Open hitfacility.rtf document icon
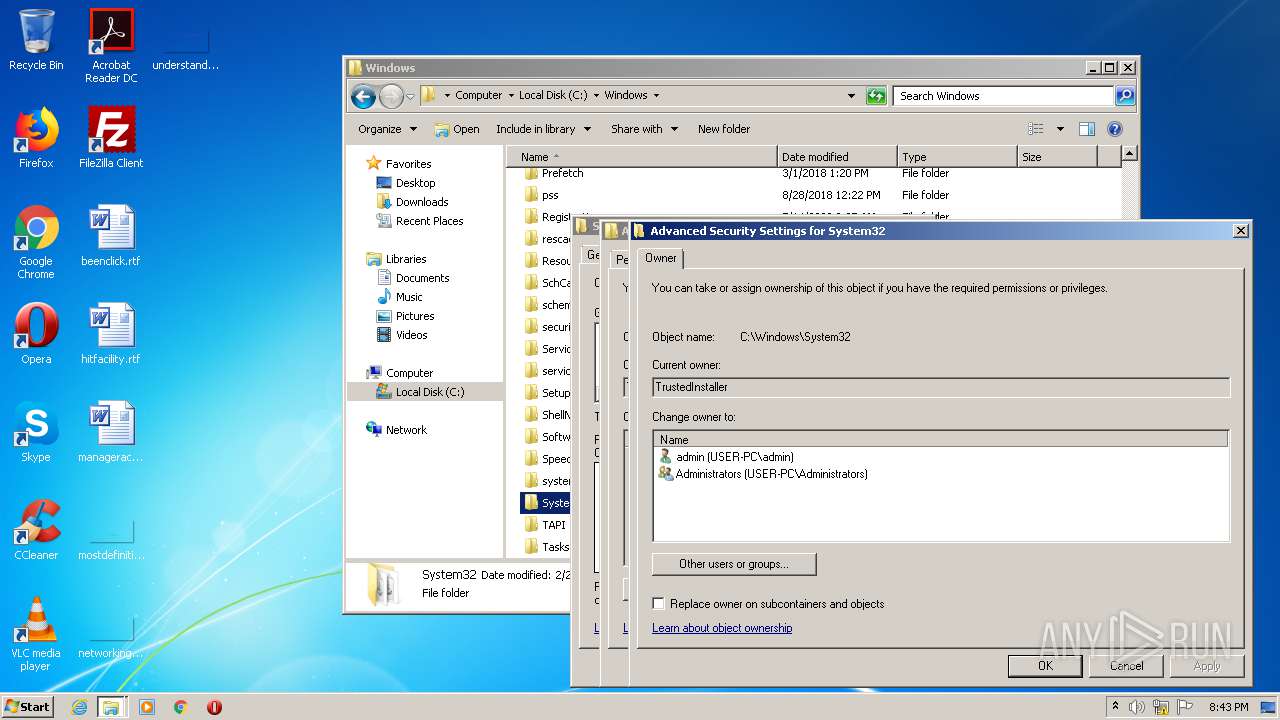 pos(111,334)
